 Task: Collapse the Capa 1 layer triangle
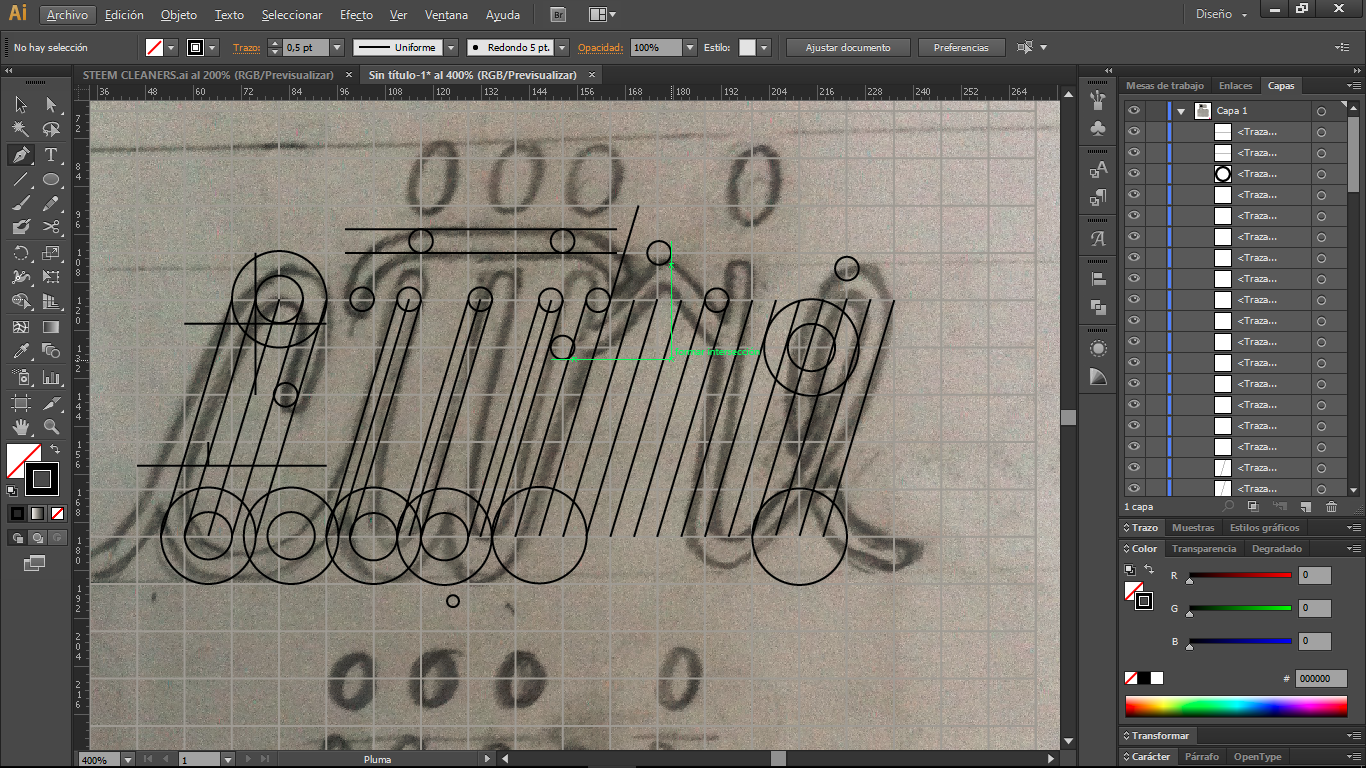tap(1181, 111)
